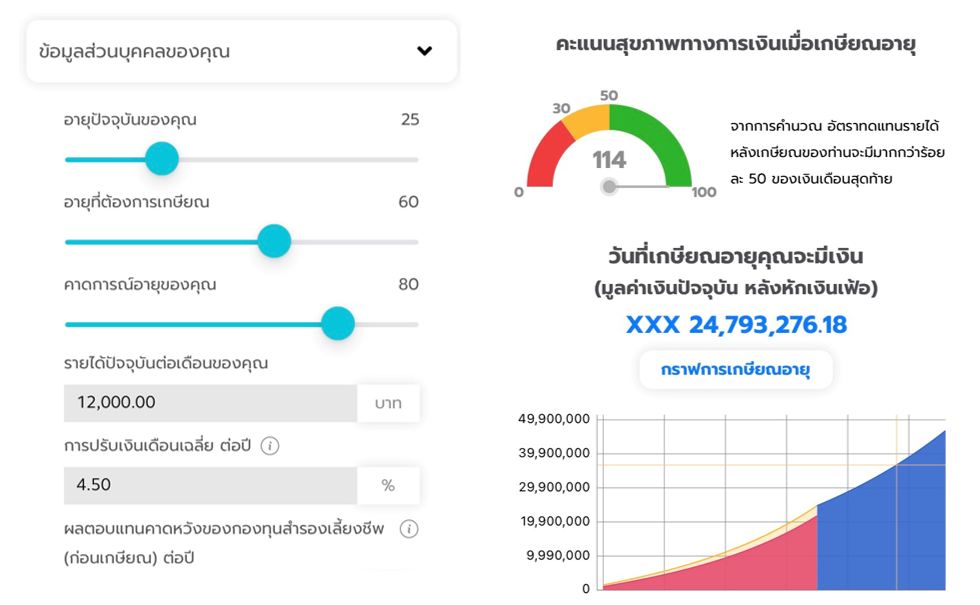Click the gray gauge needle knob
980x605 pixels.
[x=609, y=187]
